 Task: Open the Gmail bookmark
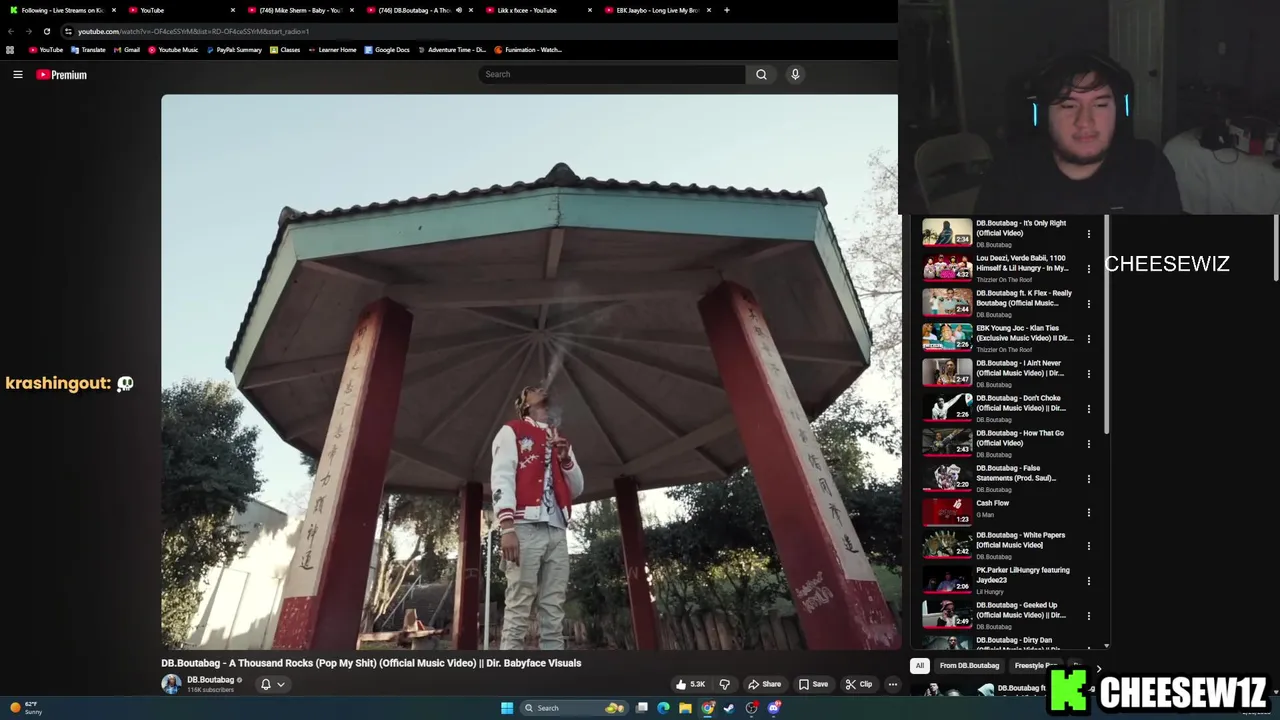pyautogui.click(x=126, y=49)
